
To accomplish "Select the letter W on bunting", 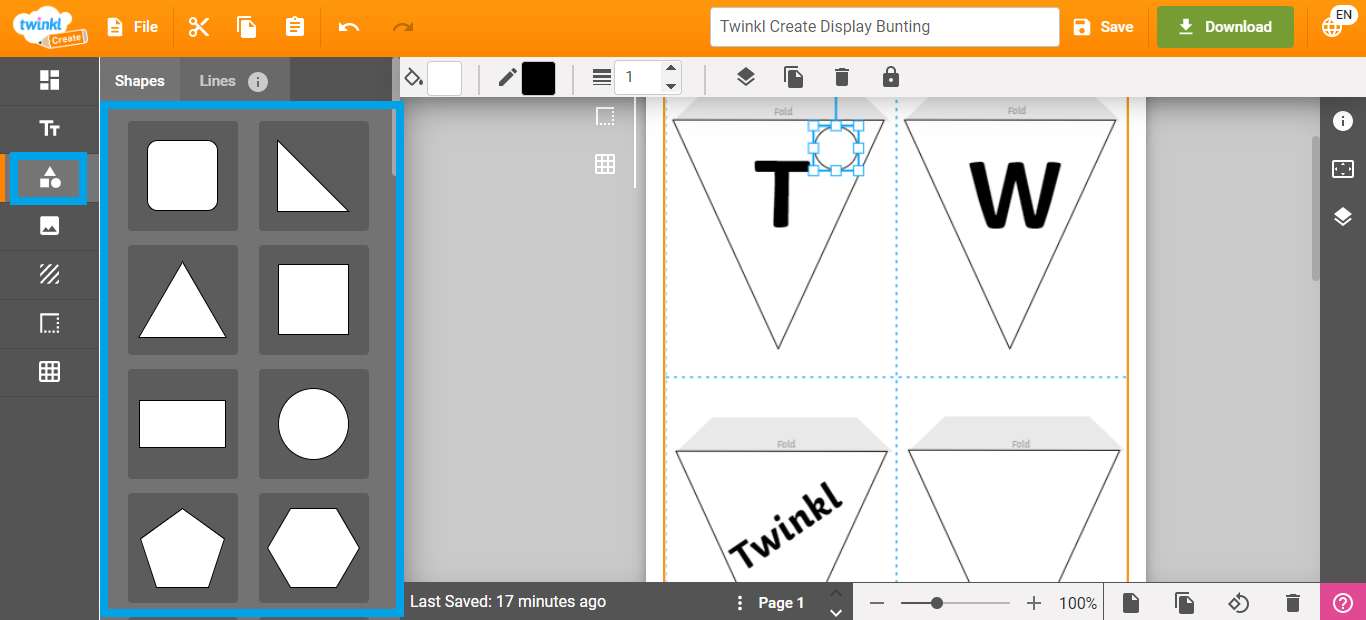I will [1014, 196].
